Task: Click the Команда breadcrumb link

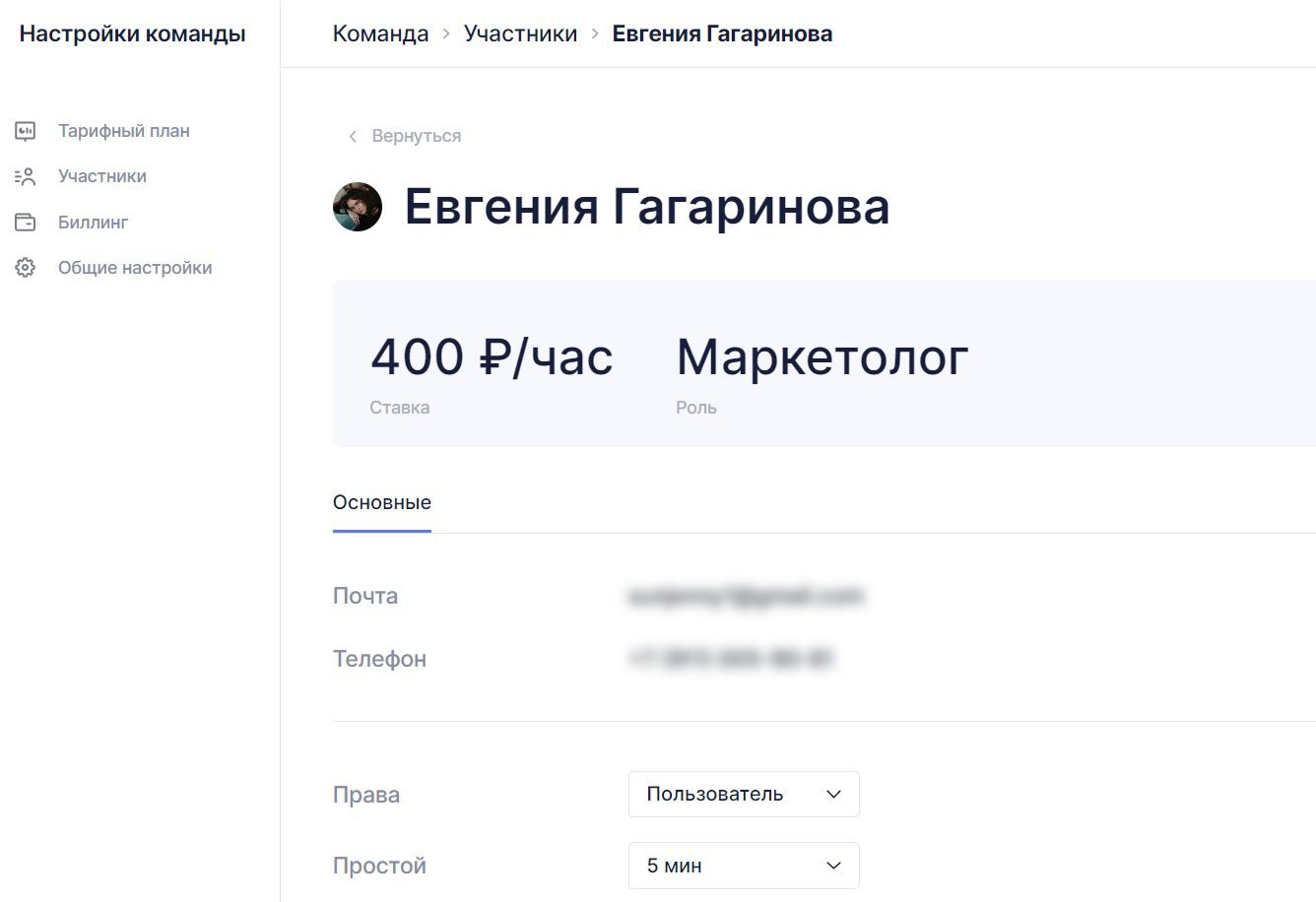Action: (381, 33)
